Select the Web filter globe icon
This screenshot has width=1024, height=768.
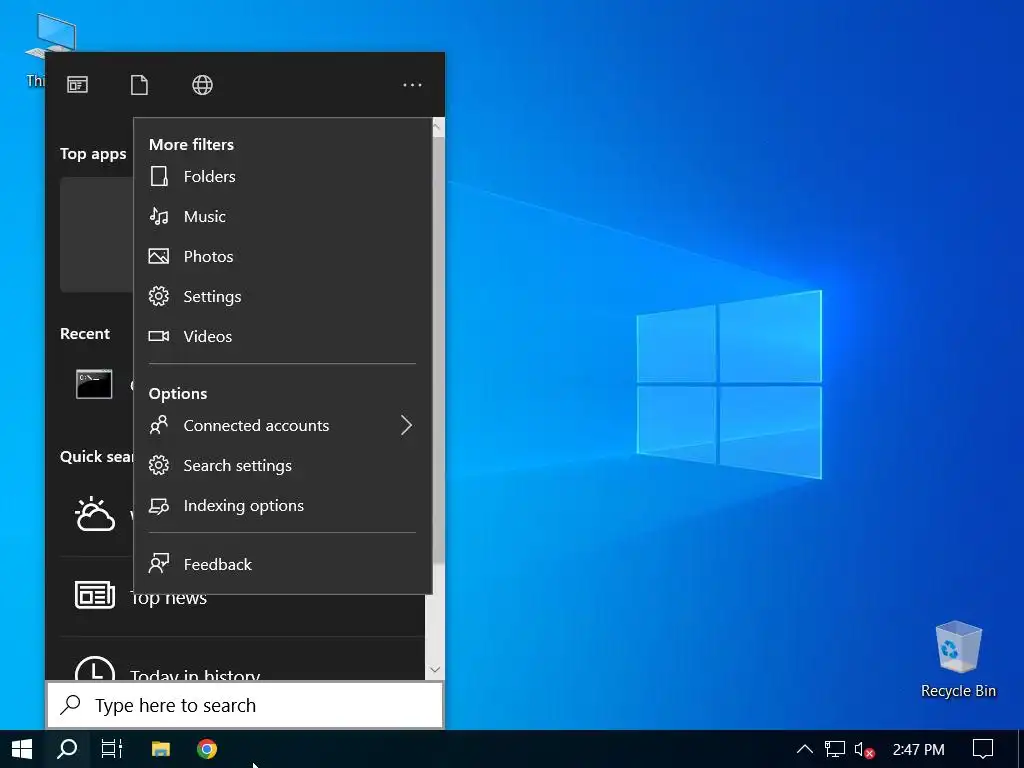click(x=202, y=85)
